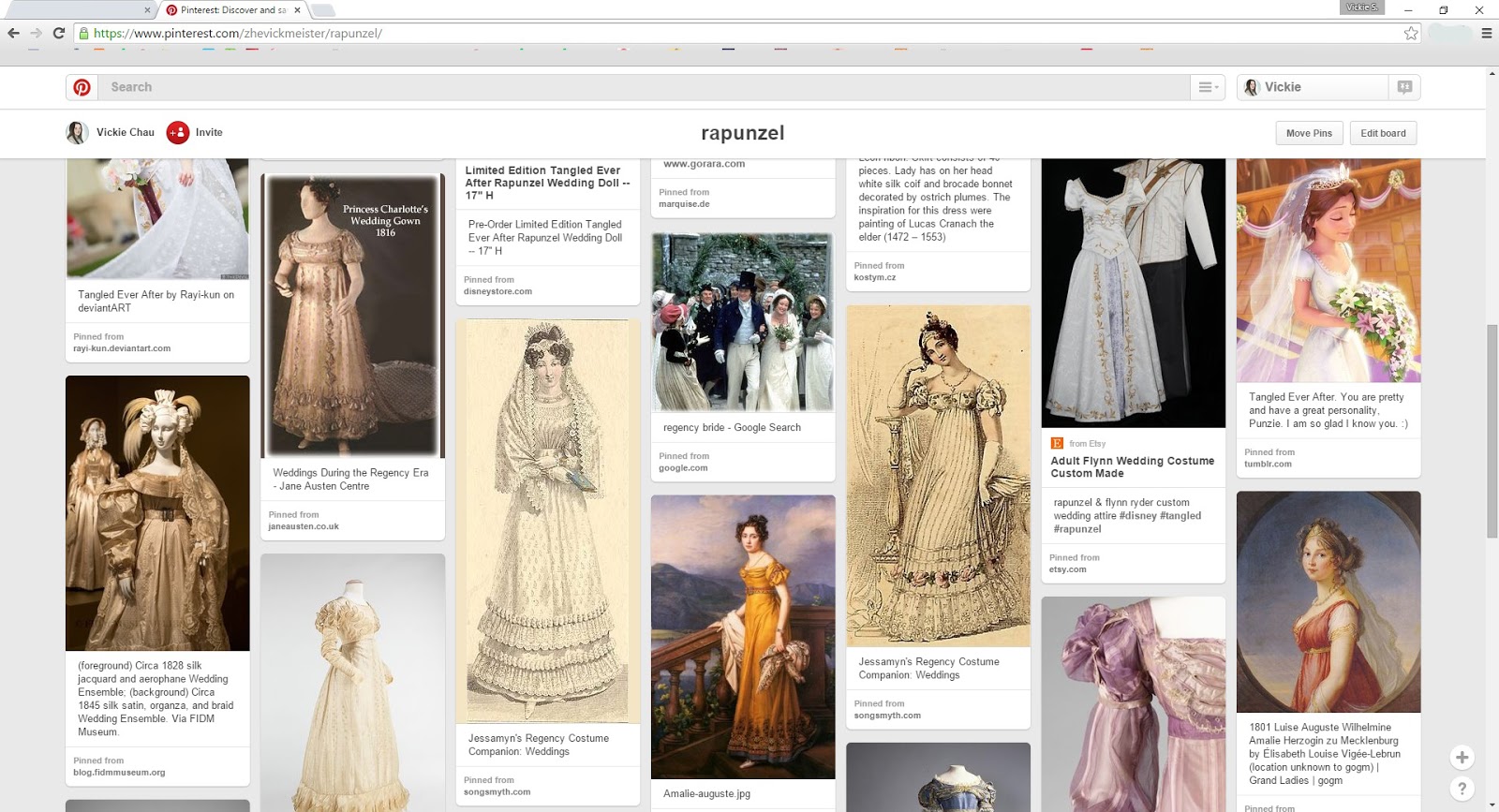Click the Pinterest search field

tap(646, 87)
